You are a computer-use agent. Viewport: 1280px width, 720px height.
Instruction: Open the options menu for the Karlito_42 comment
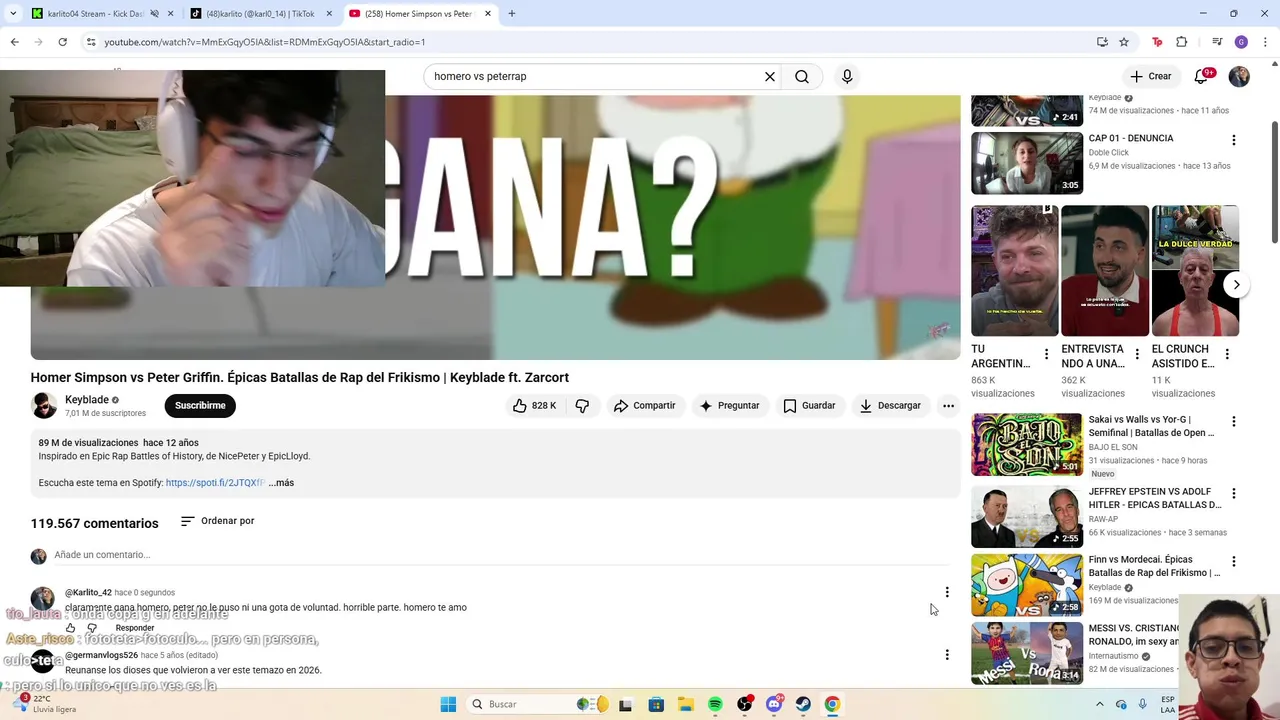[x=947, y=592]
